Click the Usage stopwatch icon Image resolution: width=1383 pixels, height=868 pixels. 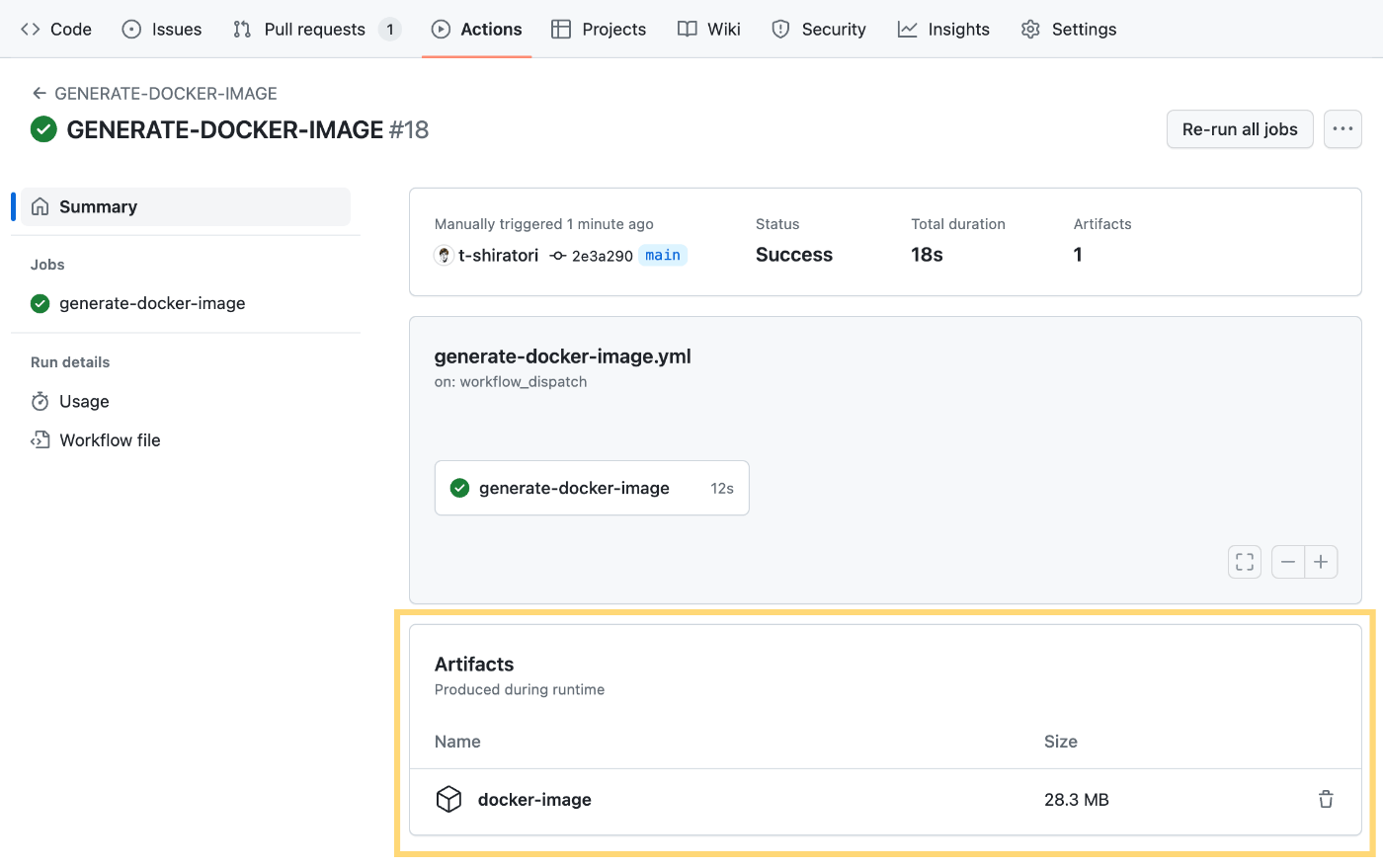click(41, 401)
